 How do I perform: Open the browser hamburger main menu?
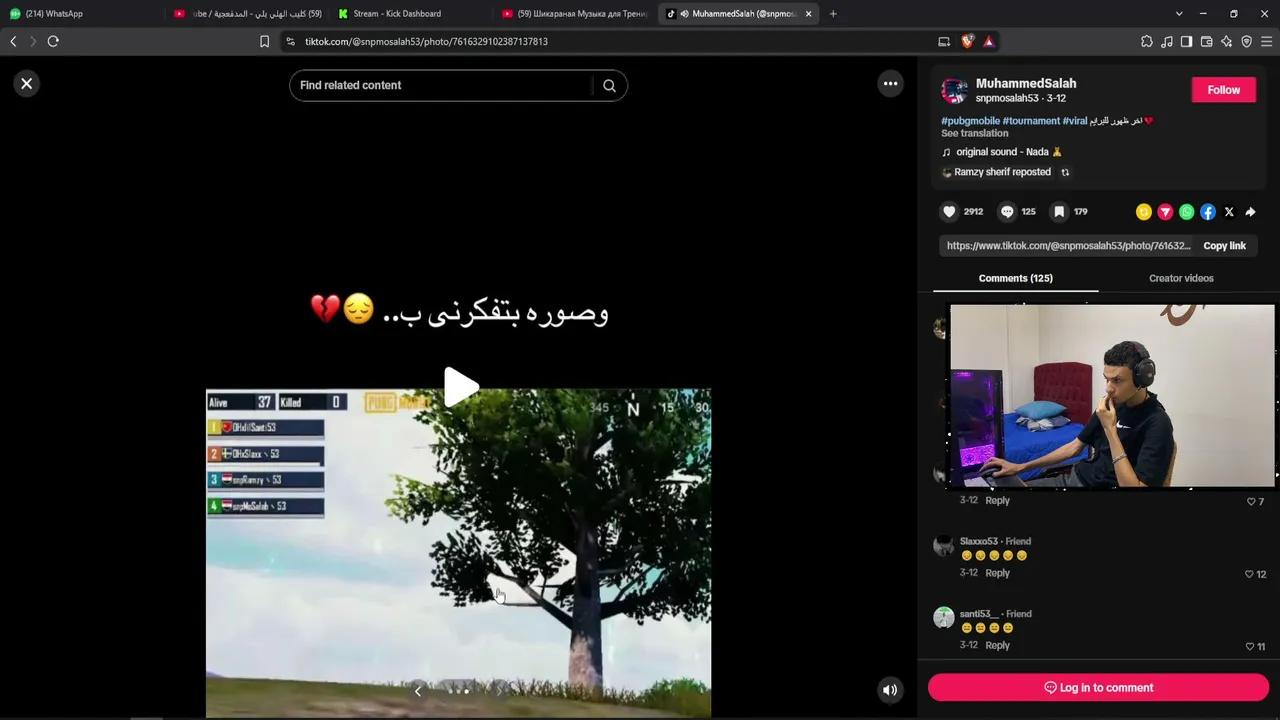click(x=1266, y=41)
